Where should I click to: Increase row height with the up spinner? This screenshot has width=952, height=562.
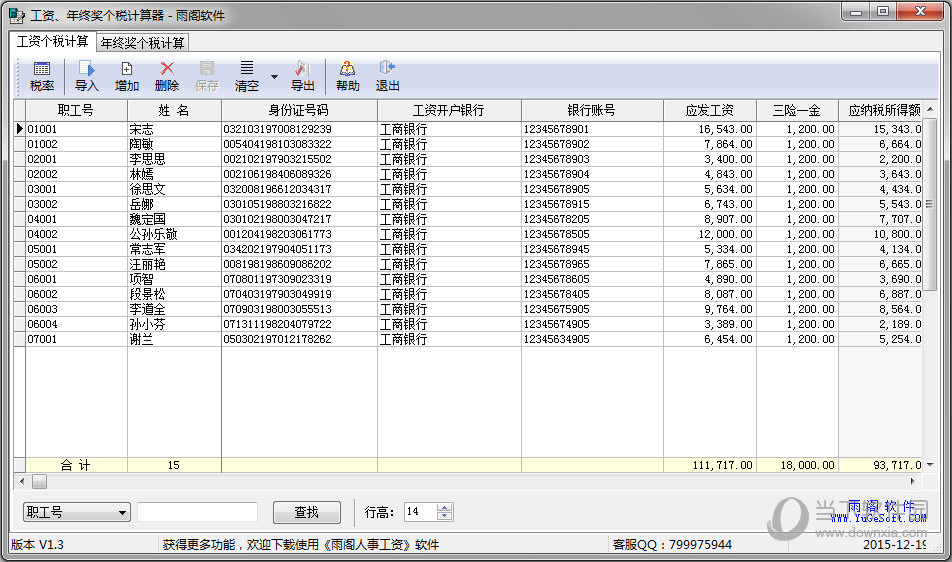click(x=444, y=508)
